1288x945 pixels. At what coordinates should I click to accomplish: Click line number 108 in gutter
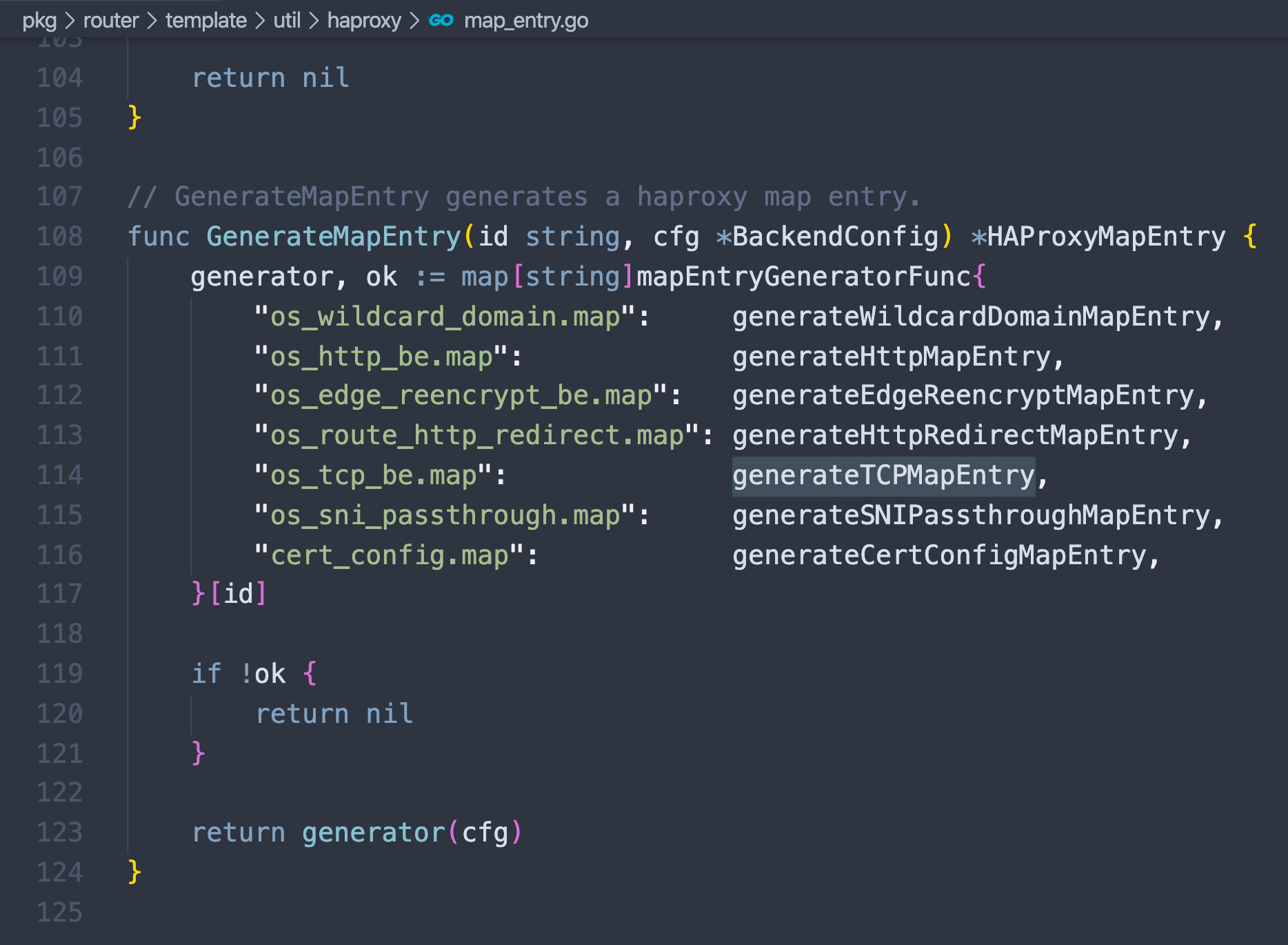[59, 237]
